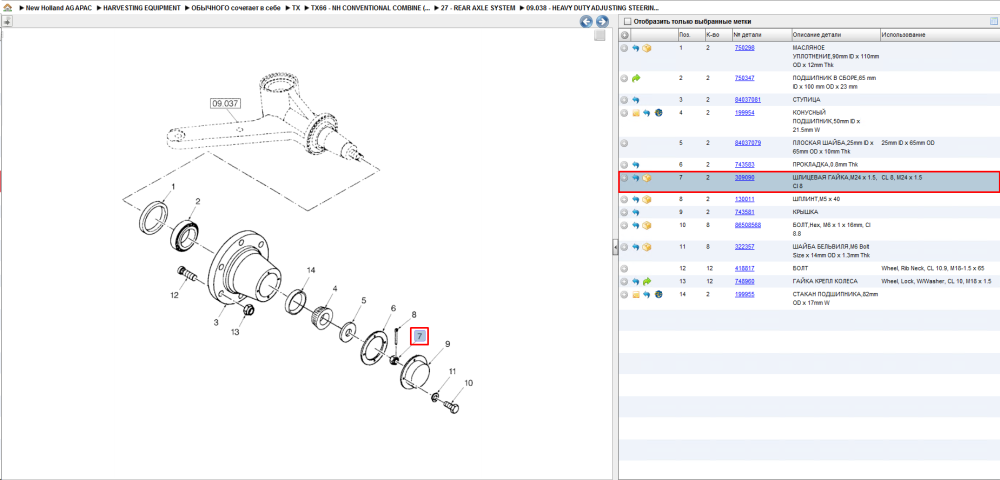Click the green arrow icon for part 758347
Screen dimensions: 1000x480
pyautogui.click(x=636, y=78)
